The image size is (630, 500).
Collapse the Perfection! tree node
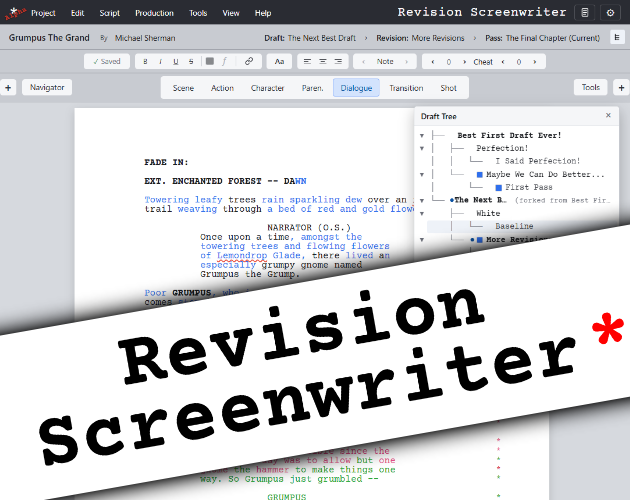pyautogui.click(x=421, y=149)
